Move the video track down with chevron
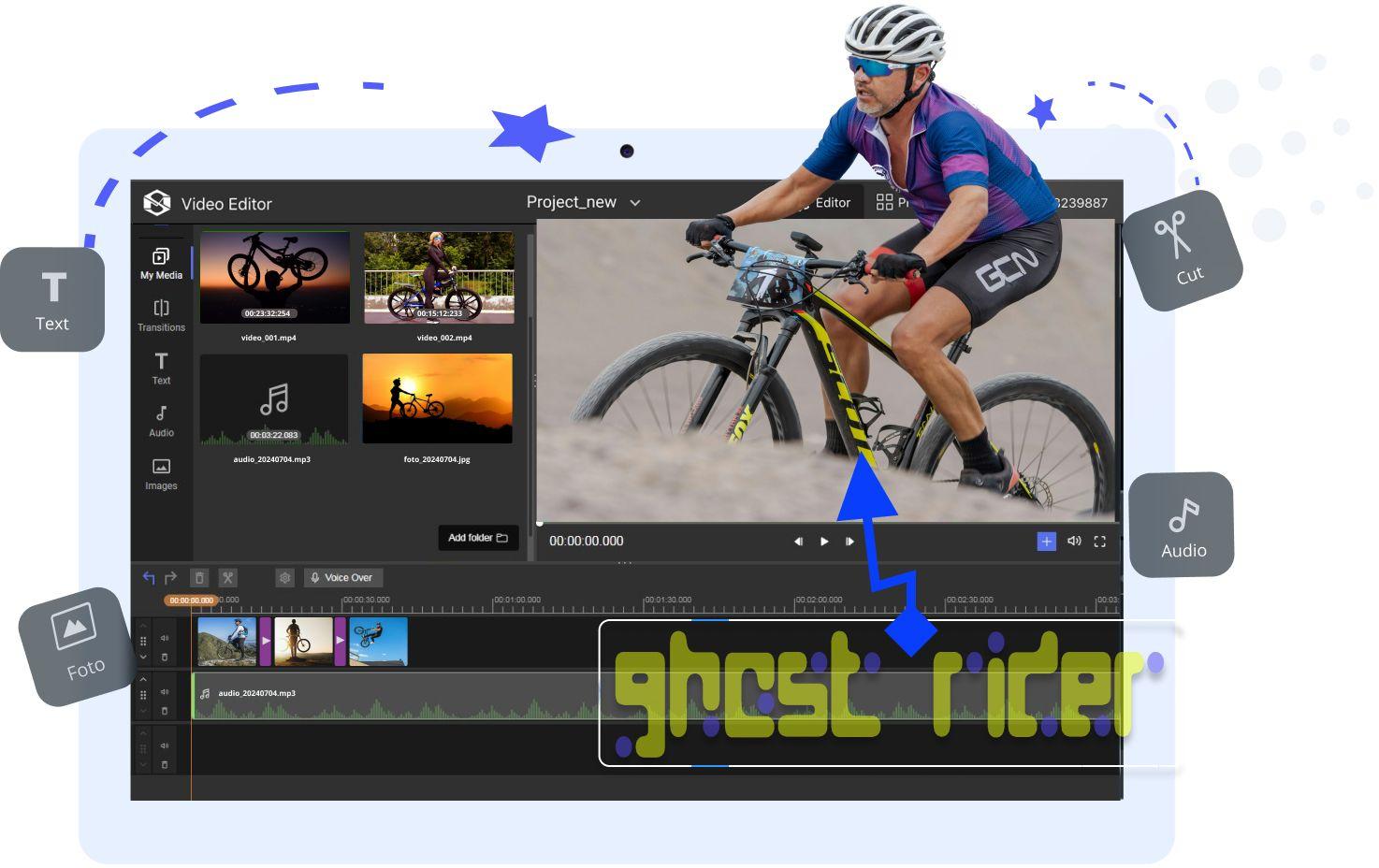The image size is (1379, 868). 143,658
